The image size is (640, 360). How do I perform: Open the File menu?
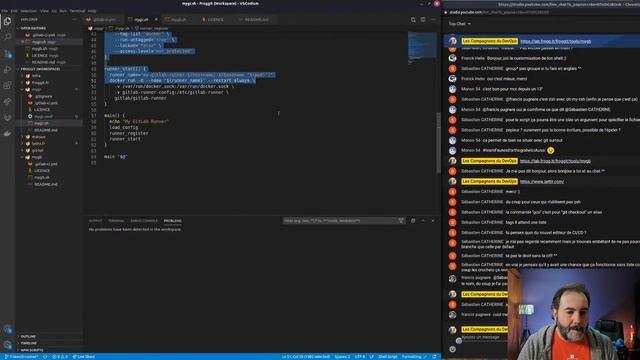(4, 11)
